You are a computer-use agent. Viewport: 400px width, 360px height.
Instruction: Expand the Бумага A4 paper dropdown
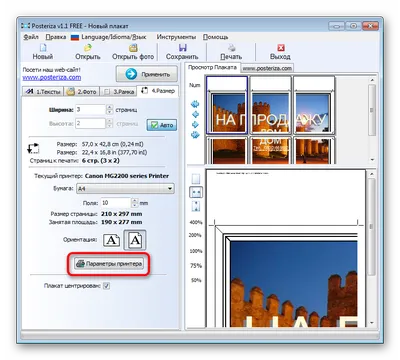point(170,189)
